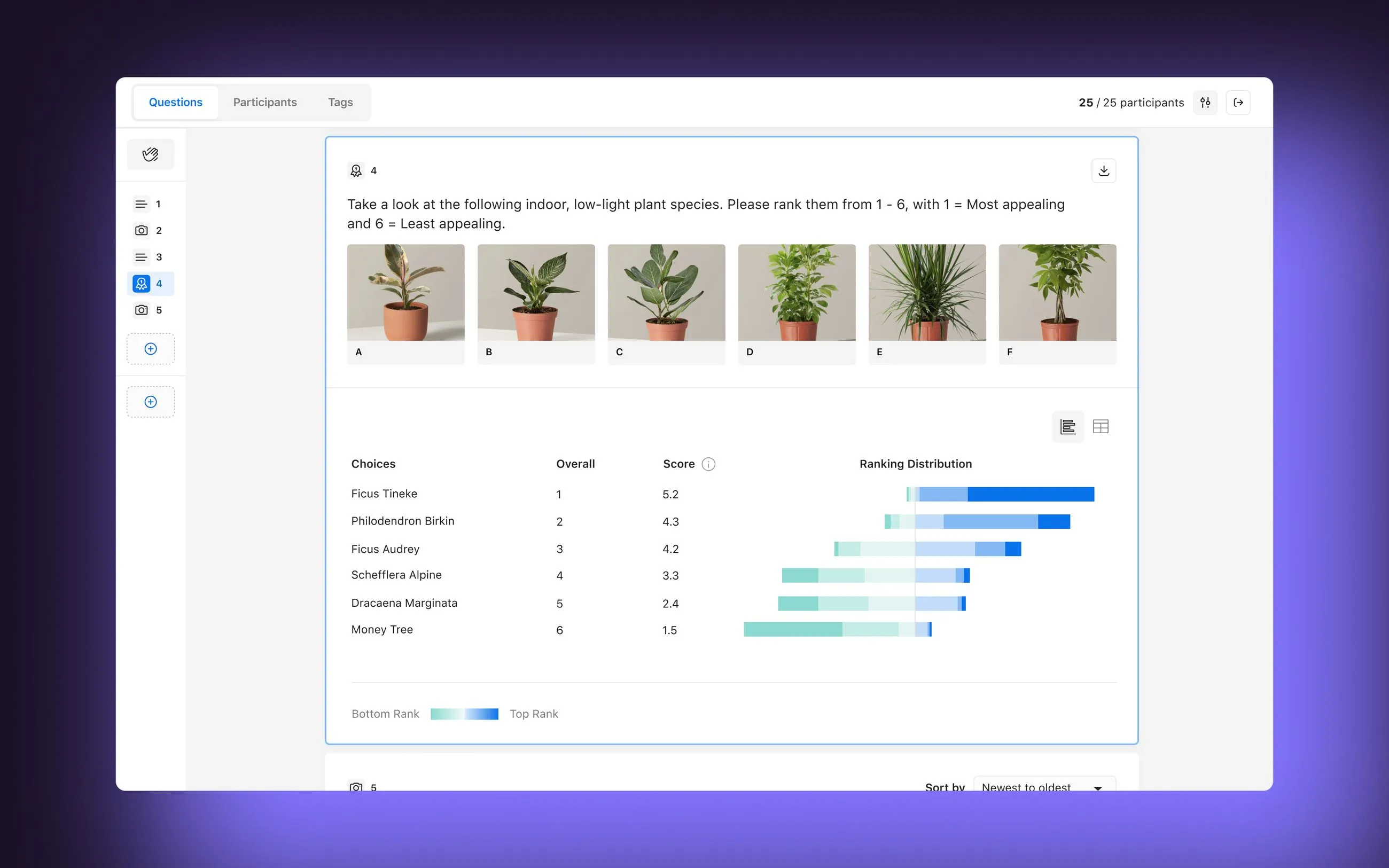Screen dimensions: 1389x868
Task: Select question 5 camera icon in sidebar
Action: (141, 310)
